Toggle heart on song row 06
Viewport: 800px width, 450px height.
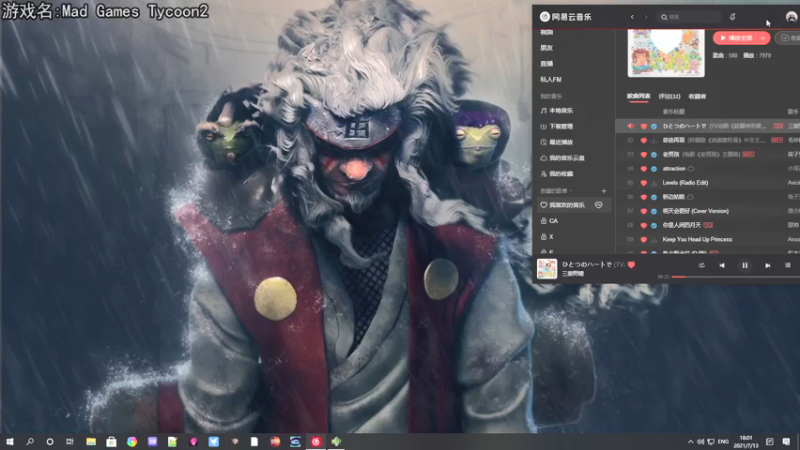pos(644,197)
